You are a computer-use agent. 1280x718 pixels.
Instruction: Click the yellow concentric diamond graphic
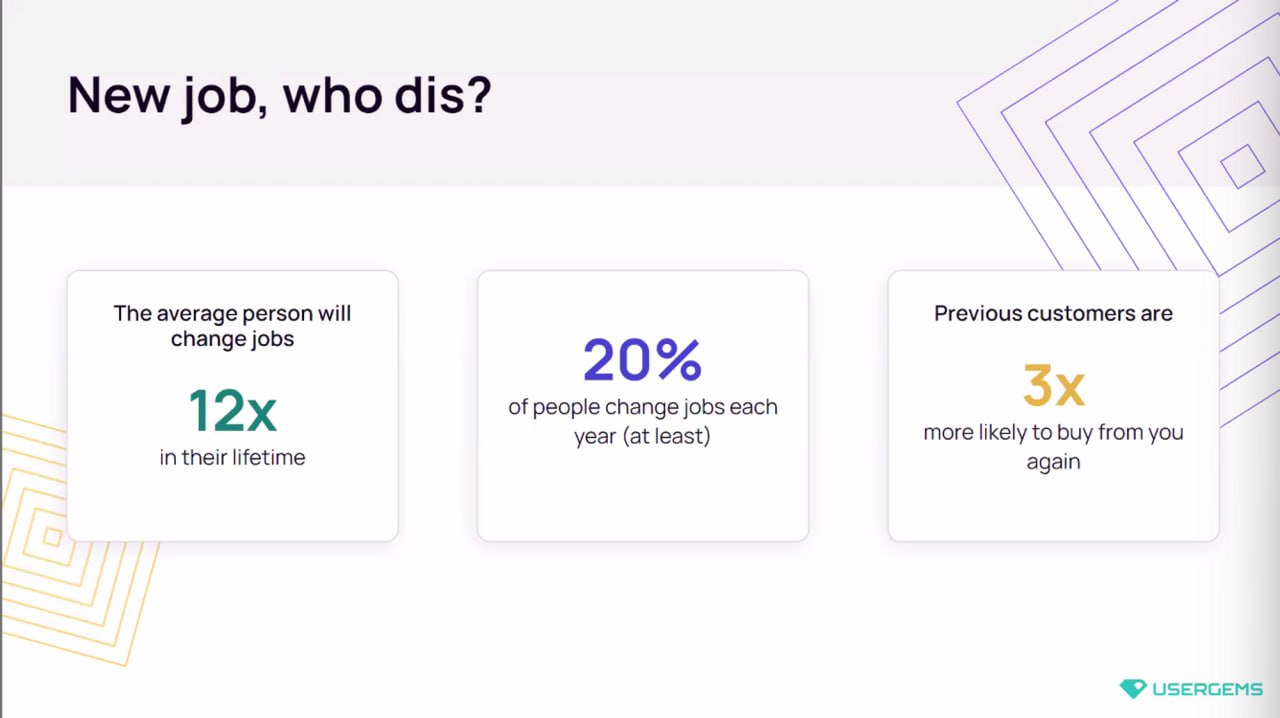click(x=60, y=540)
